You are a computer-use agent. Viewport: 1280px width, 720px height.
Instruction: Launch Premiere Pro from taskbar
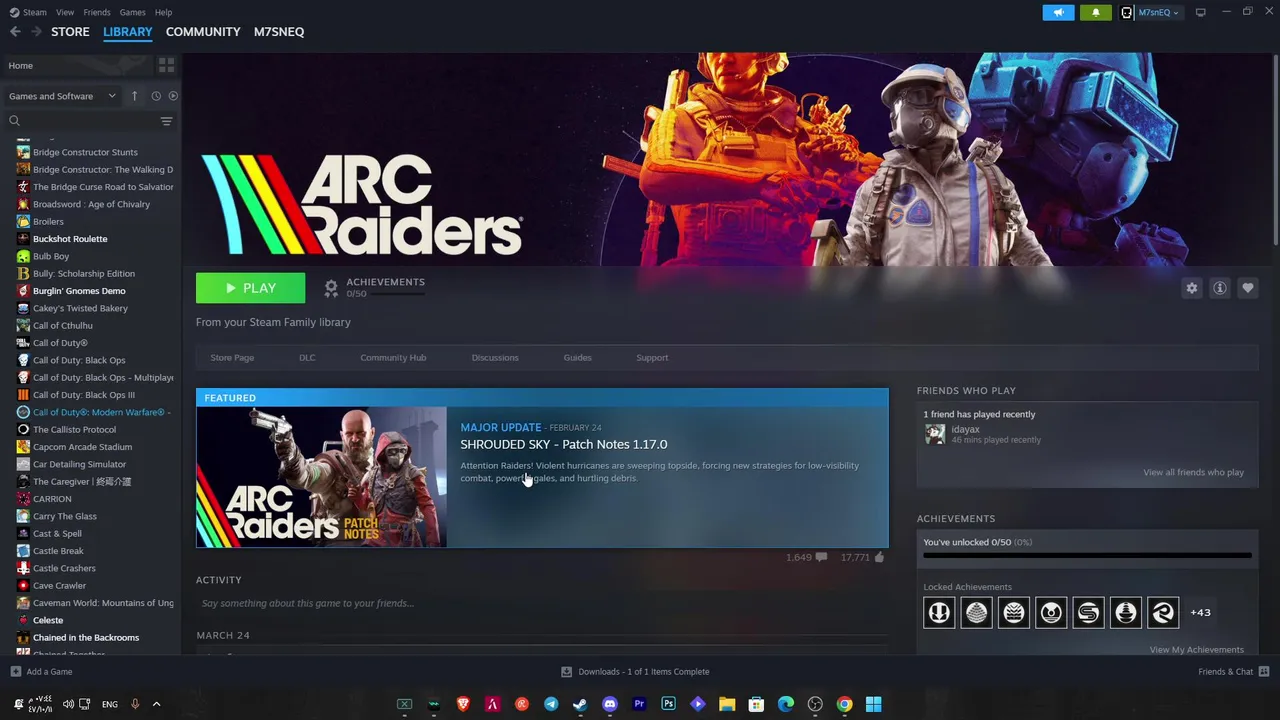[639, 704]
